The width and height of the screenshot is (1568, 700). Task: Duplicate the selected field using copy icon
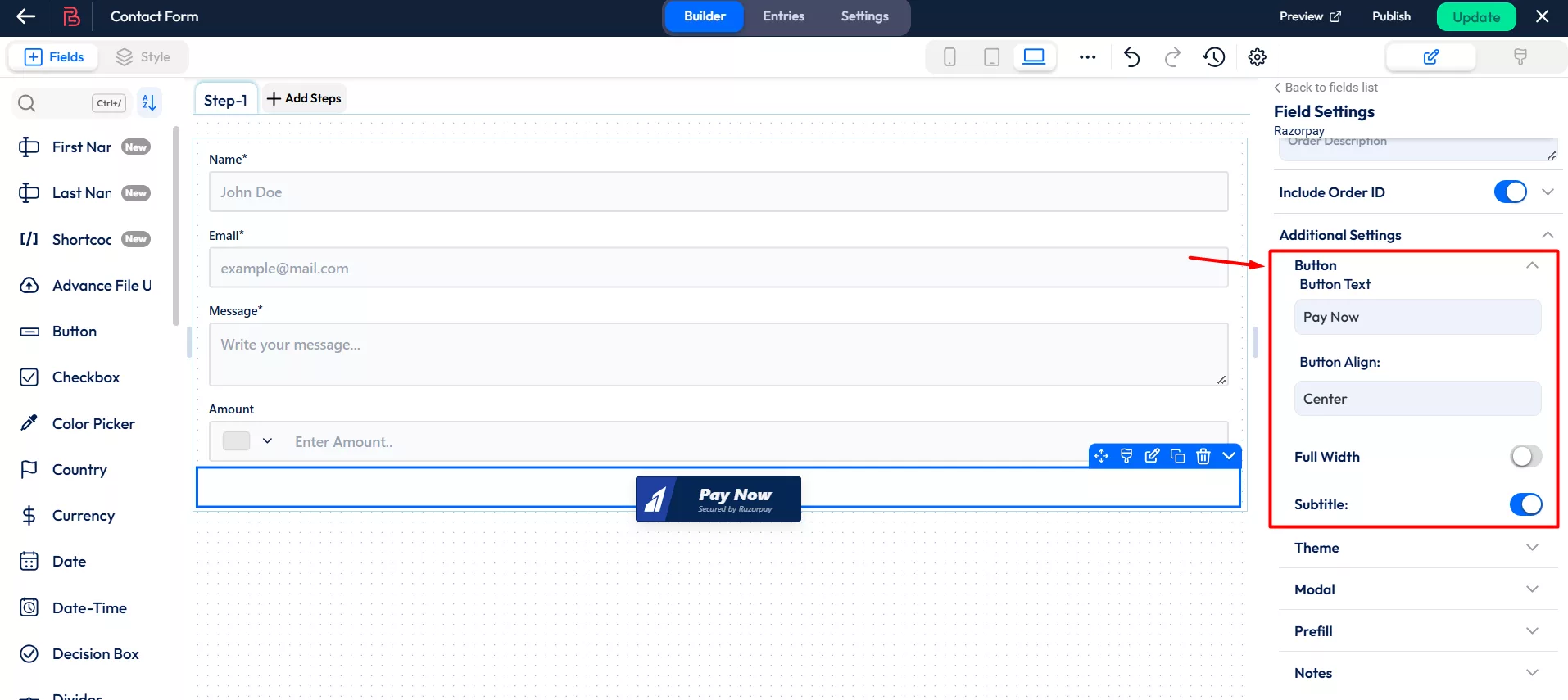pyautogui.click(x=1177, y=456)
